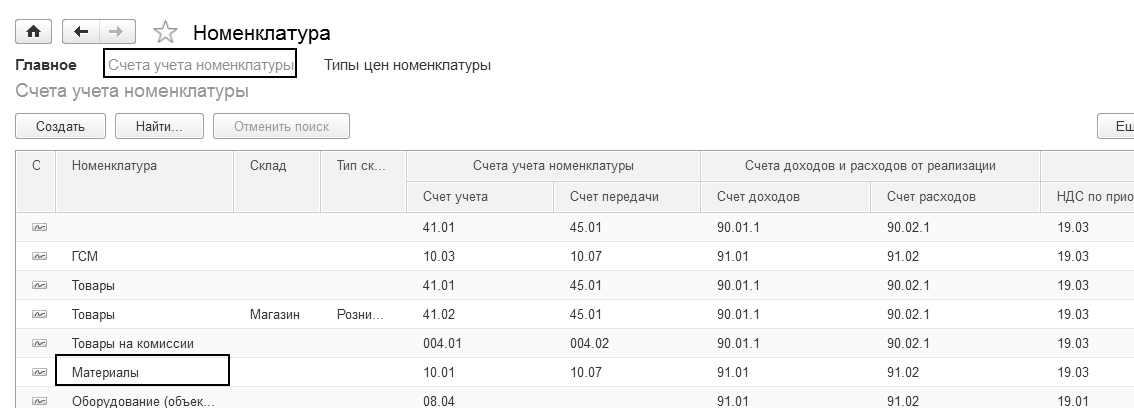This screenshot has width=1134, height=408.
Task: Click the back arrow navigation button
Action: coord(81,32)
